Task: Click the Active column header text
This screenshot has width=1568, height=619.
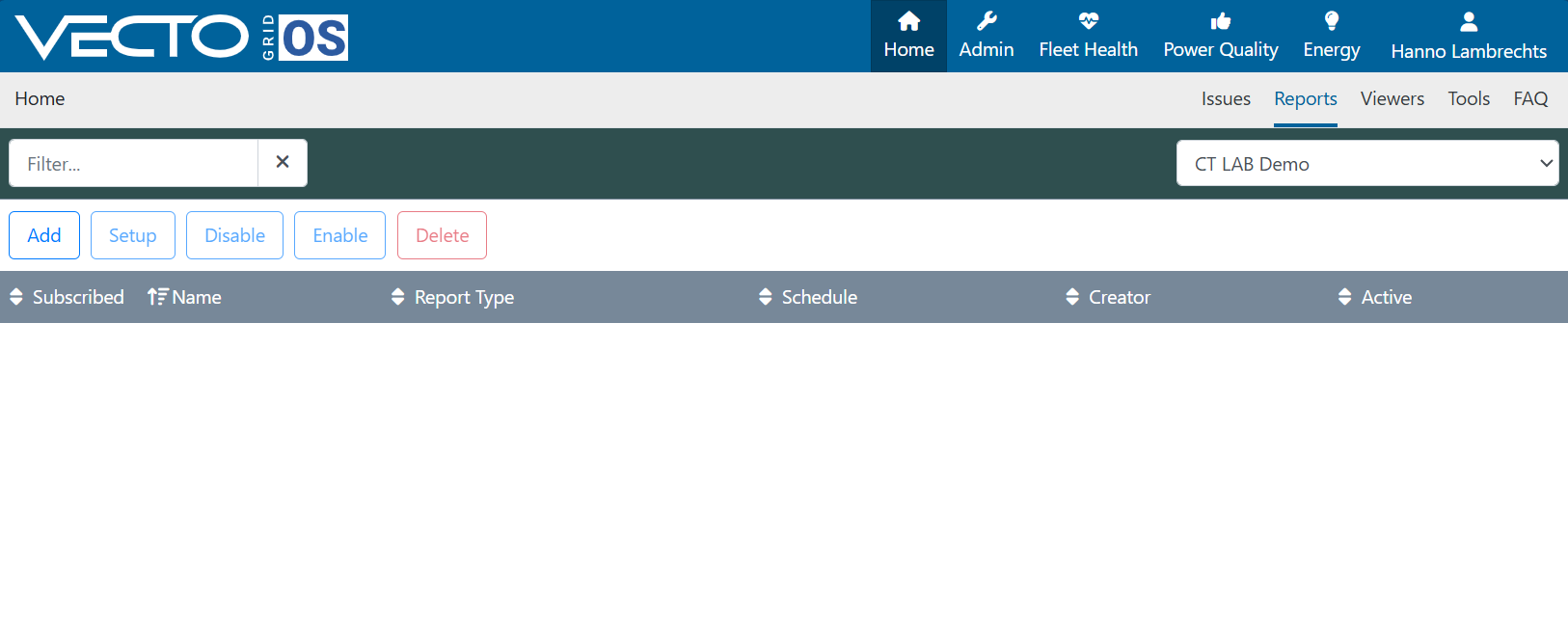Action: [x=1387, y=297]
